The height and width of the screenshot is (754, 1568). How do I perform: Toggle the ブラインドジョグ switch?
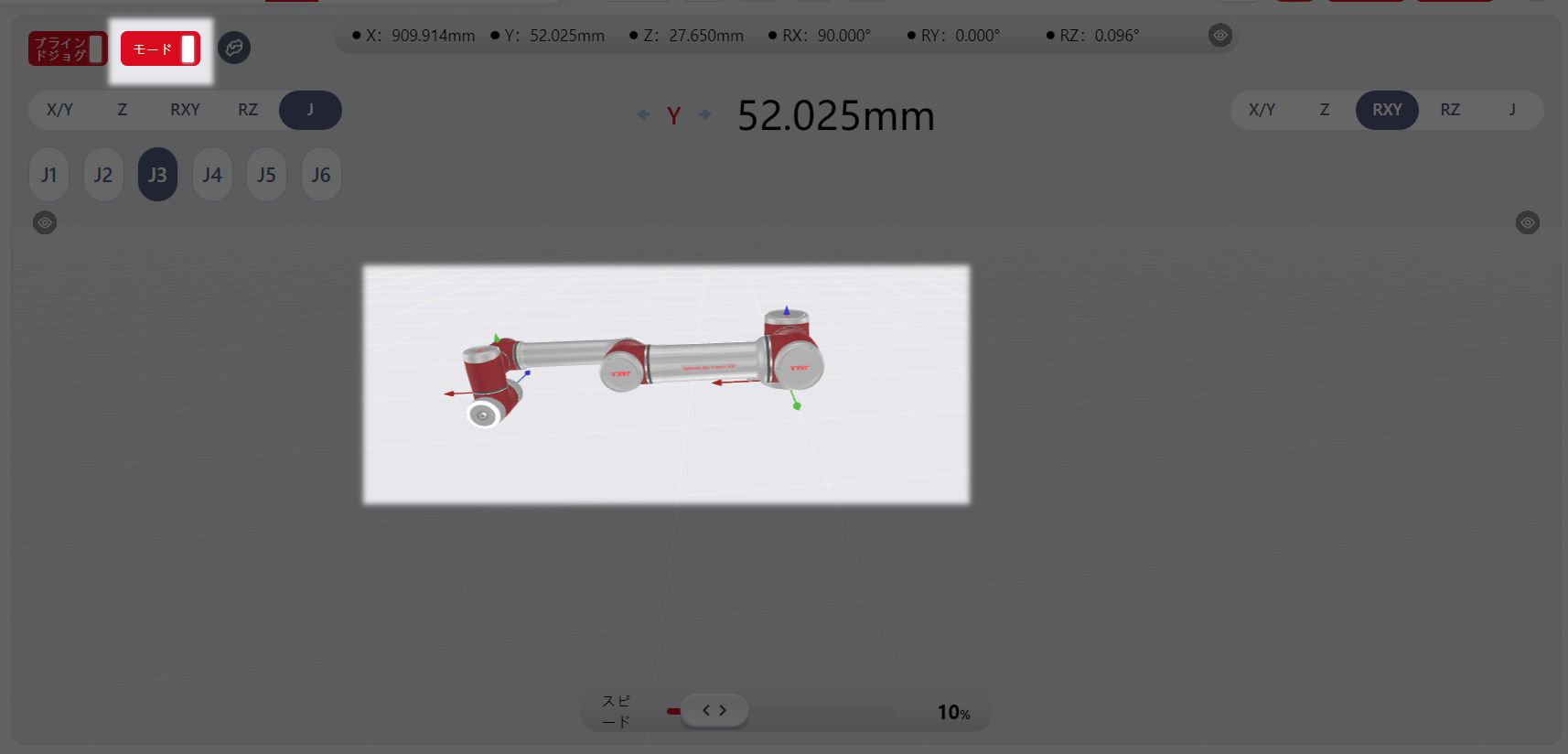pyautogui.click(x=68, y=49)
